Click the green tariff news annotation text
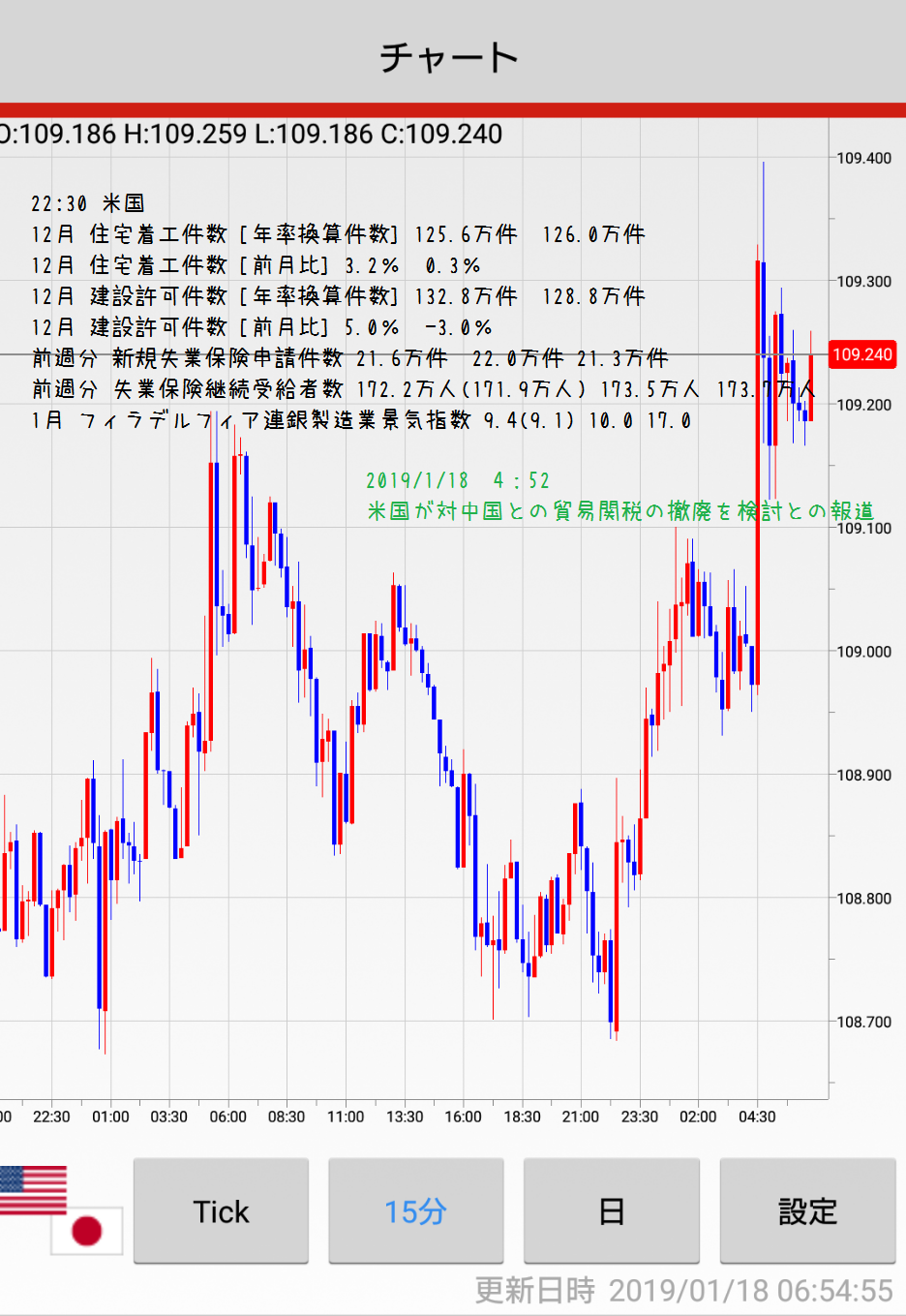This screenshot has height=1316, width=906. tap(619, 510)
